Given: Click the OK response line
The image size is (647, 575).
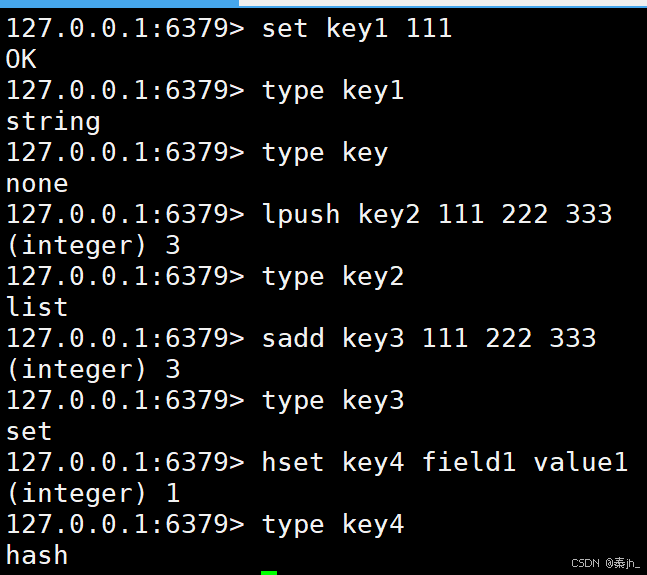Looking at the screenshot, I should coord(21,59).
